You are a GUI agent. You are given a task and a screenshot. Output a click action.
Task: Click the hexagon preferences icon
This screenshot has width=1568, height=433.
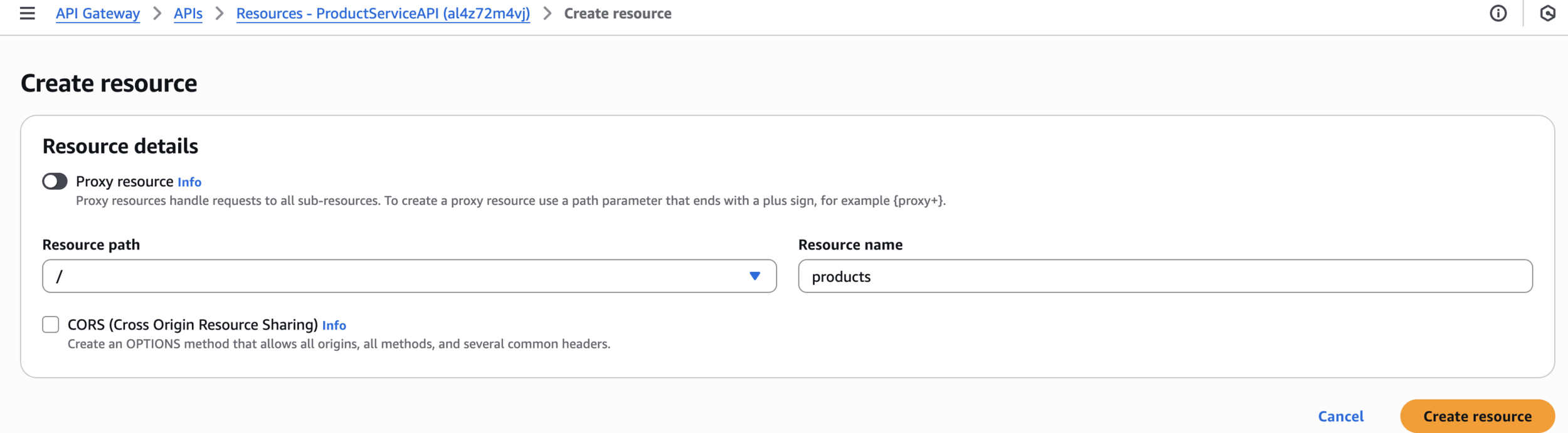(1547, 13)
